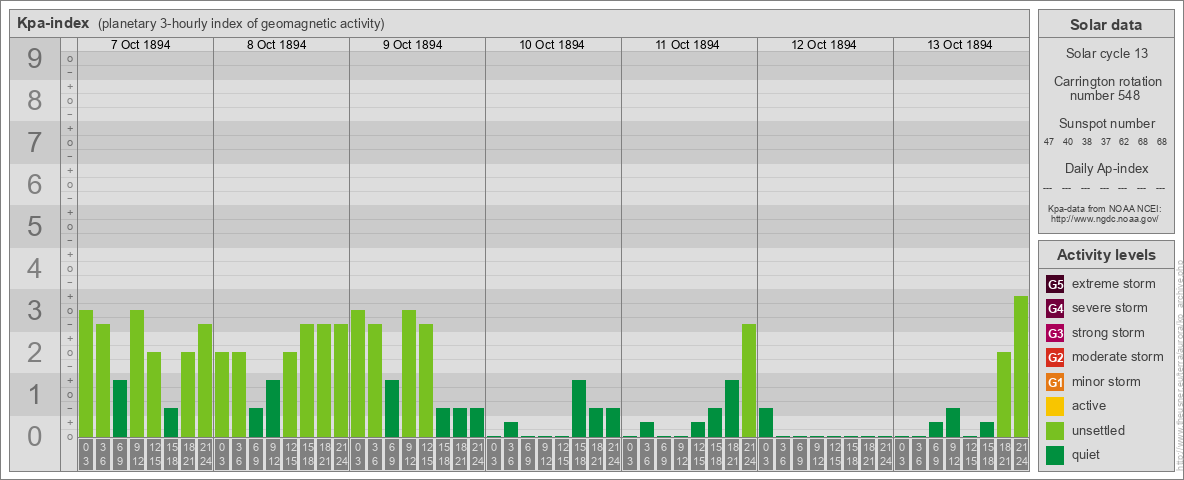Screen dimensions: 1184x480
Task: Click the 12 Oct 1894 0-3 hour bar
Action: (x=766, y=423)
